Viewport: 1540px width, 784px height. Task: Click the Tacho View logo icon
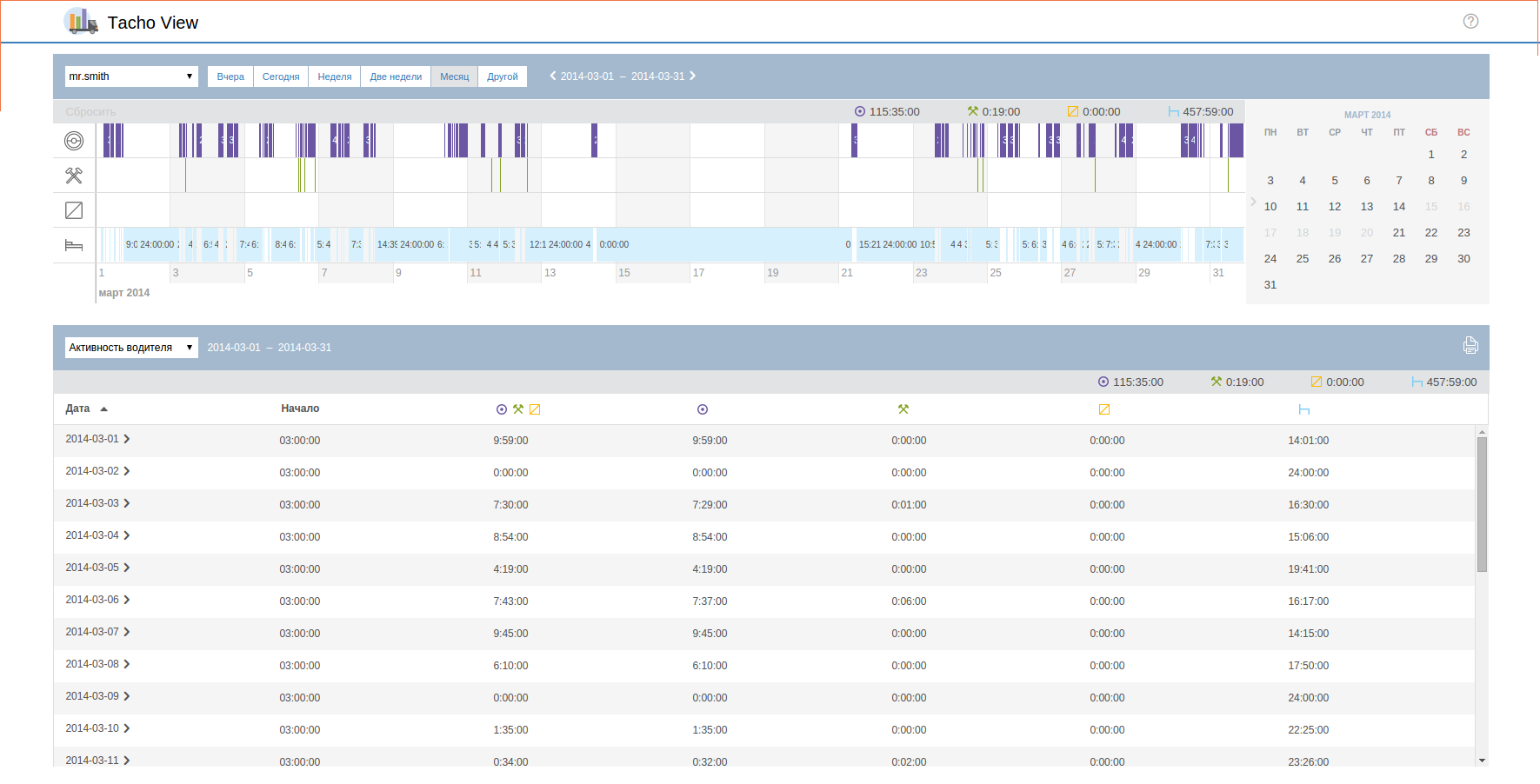[81, 22]
